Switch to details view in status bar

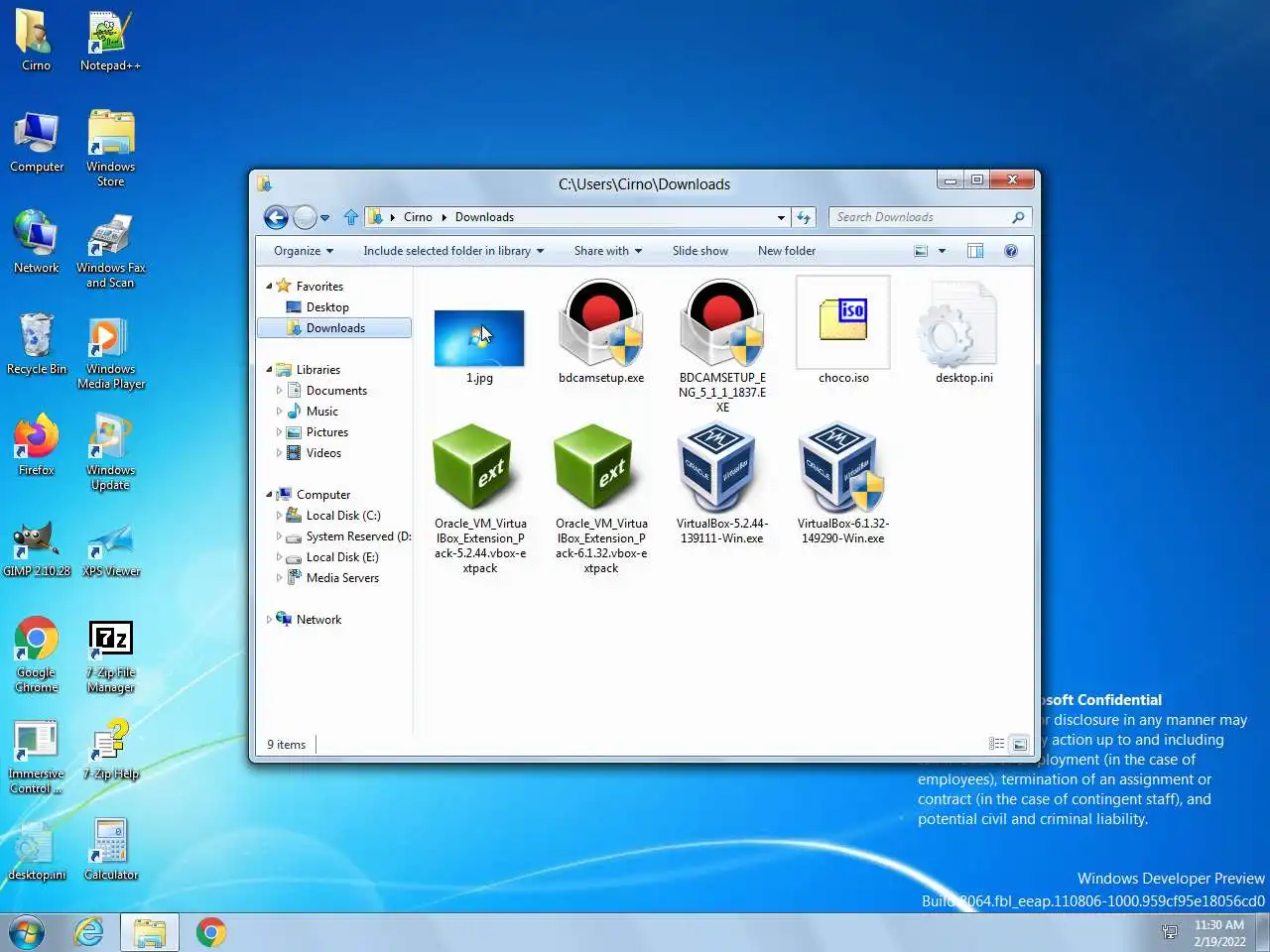pos(997,744)
